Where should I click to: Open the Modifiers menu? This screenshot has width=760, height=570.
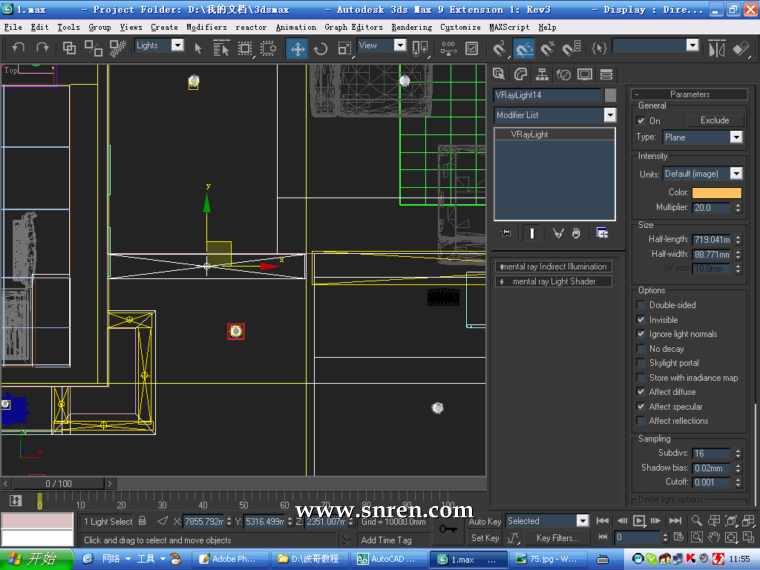206,27
